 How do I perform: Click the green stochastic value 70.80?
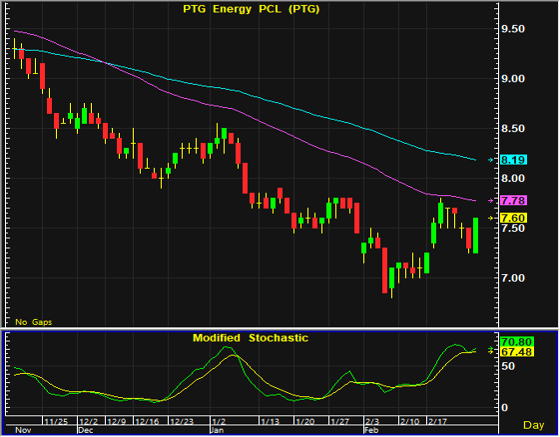[x=516, y=342]
